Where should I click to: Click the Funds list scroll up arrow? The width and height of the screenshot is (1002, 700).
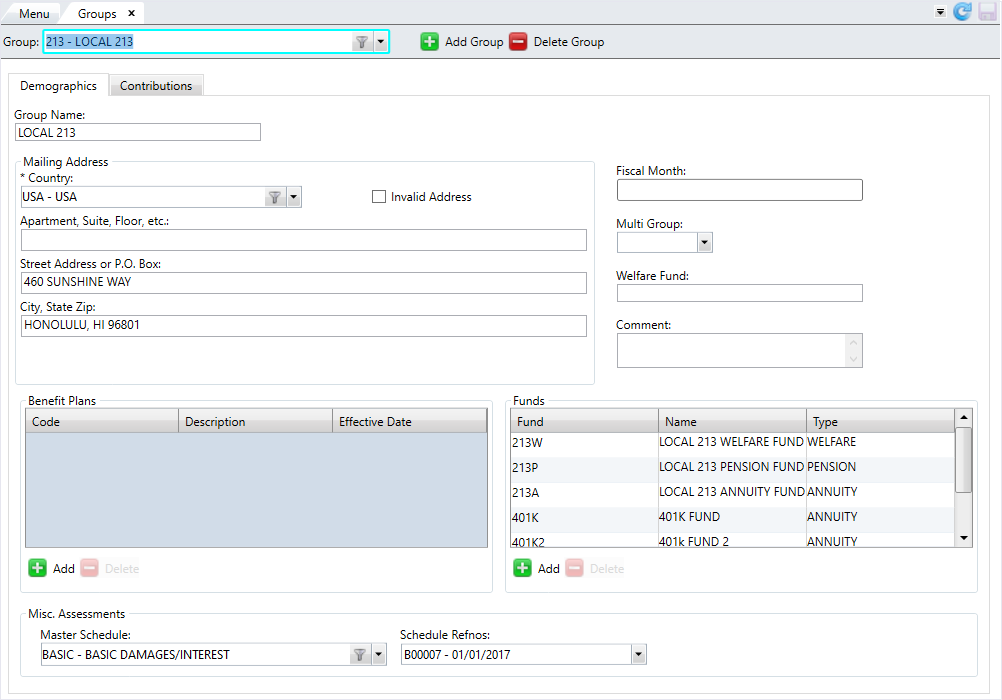coord(964,418)
